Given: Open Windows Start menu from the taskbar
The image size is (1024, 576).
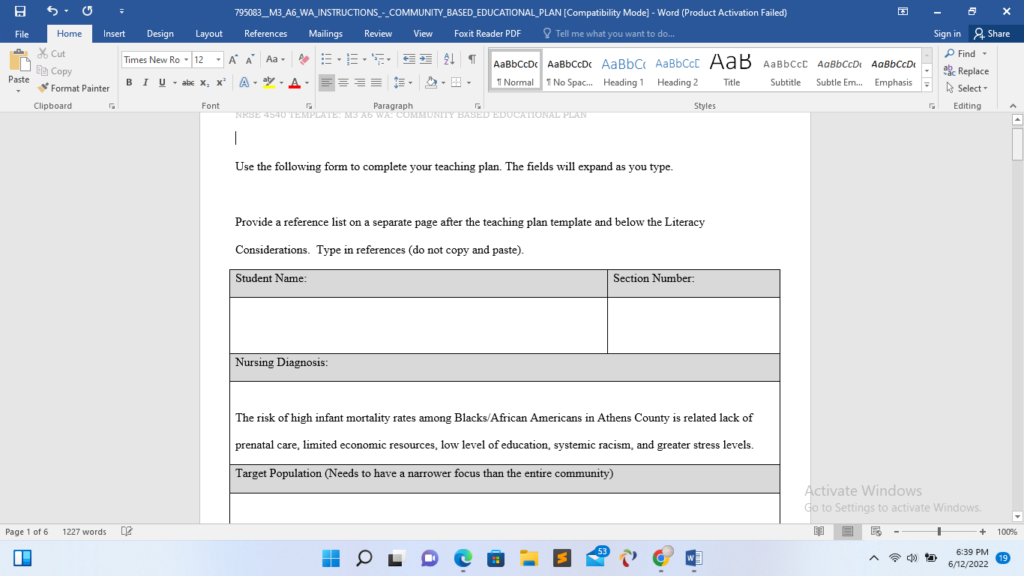Looking at the screenshot, I should click(x=332, y=557).
